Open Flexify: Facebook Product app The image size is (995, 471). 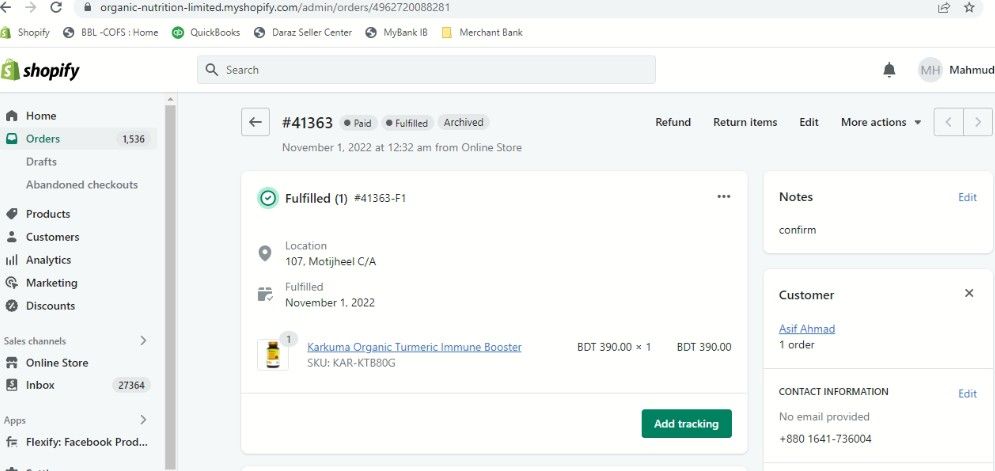click(x=86, y=442)
